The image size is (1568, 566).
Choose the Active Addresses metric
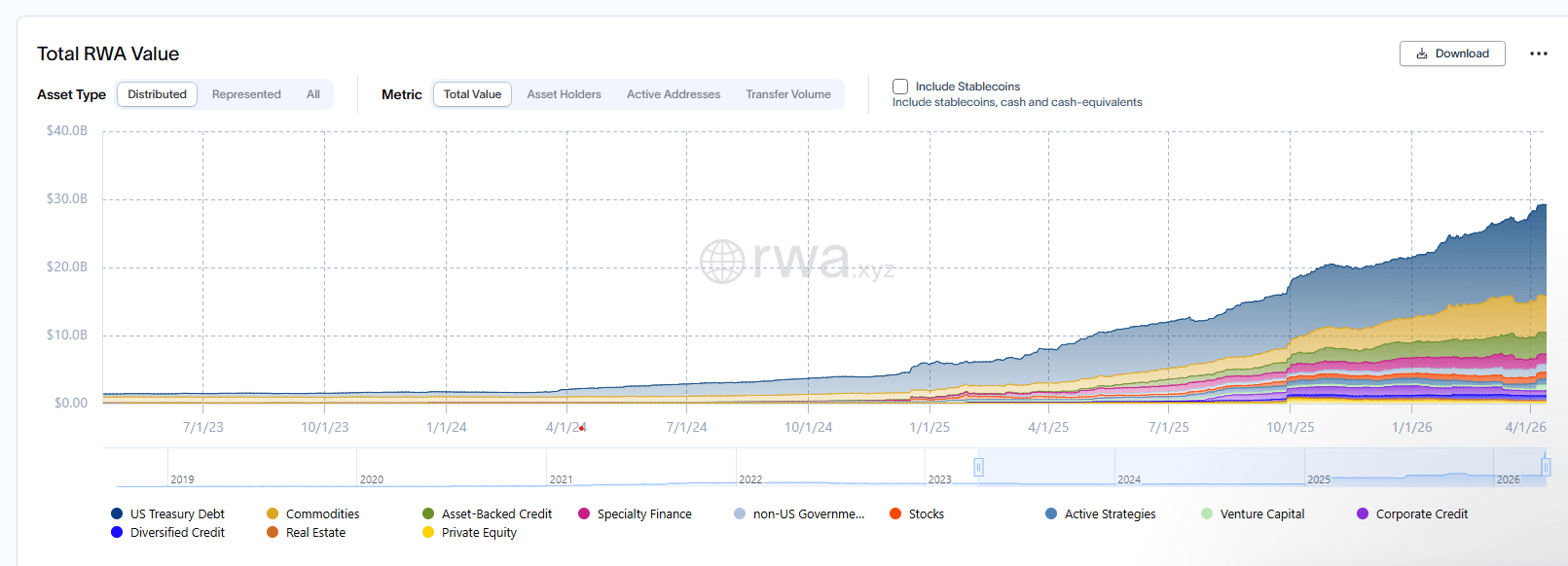pos(673,94)
